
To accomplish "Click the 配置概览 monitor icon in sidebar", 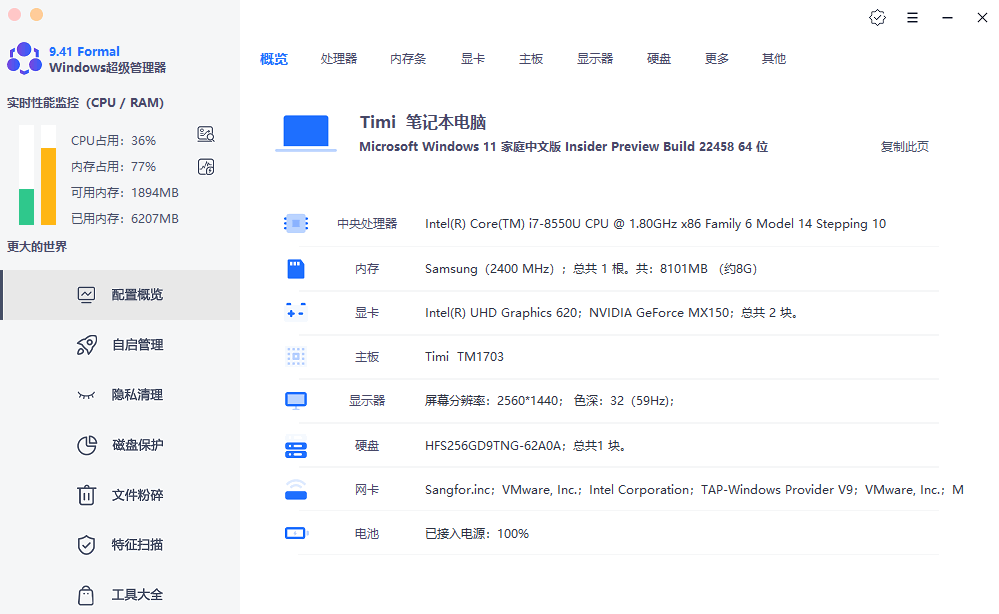I will (86, 295).
